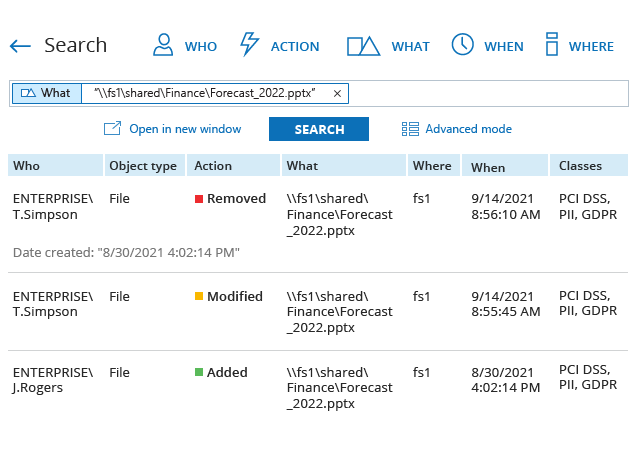Remove the Forecast_2022.pptx filter with X
The image size is (640, 450).
(338, 93)
